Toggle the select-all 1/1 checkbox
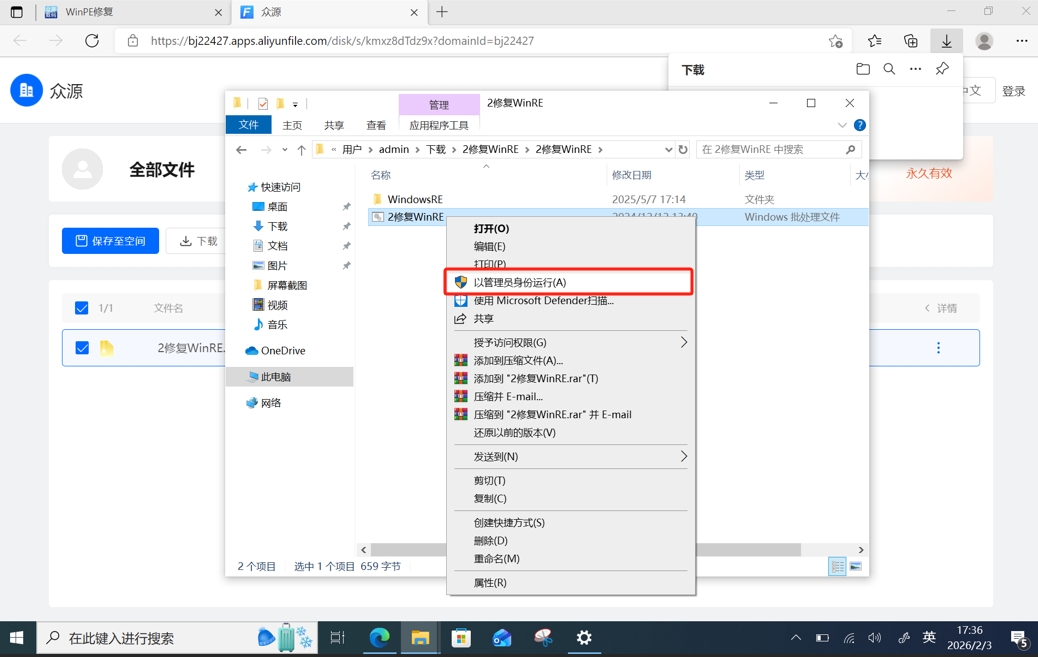 [82, 308]
